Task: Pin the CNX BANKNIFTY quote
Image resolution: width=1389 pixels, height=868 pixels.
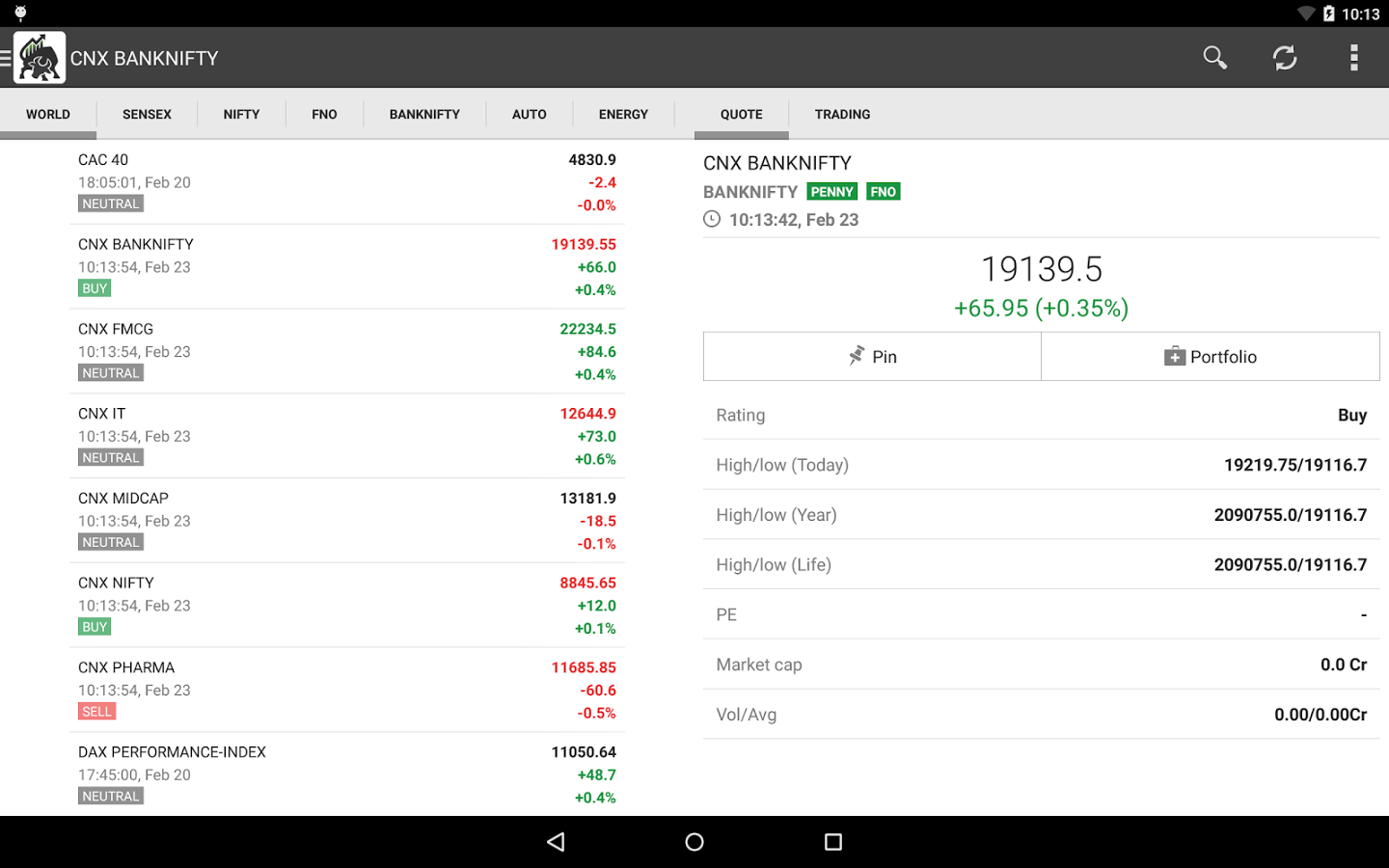Action: [872, 357]
